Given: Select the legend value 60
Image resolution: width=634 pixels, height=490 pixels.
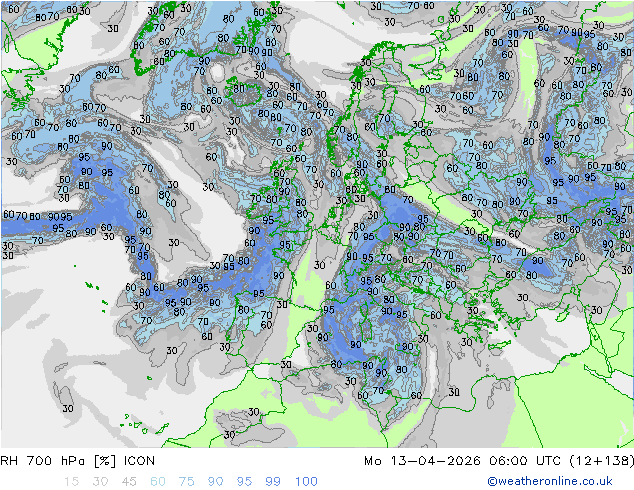Looking at the screenshot, I should tap(158, 482).
